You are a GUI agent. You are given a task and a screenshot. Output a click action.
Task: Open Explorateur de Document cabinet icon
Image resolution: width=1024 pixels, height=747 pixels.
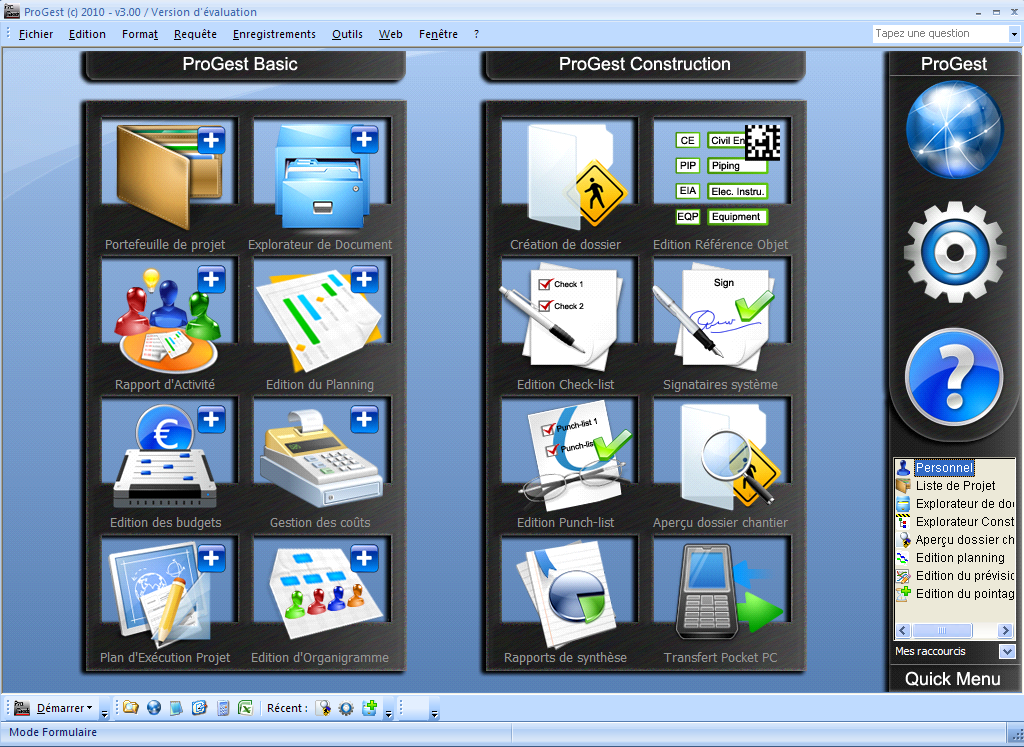pyautogui.click(x=325, y=176)
